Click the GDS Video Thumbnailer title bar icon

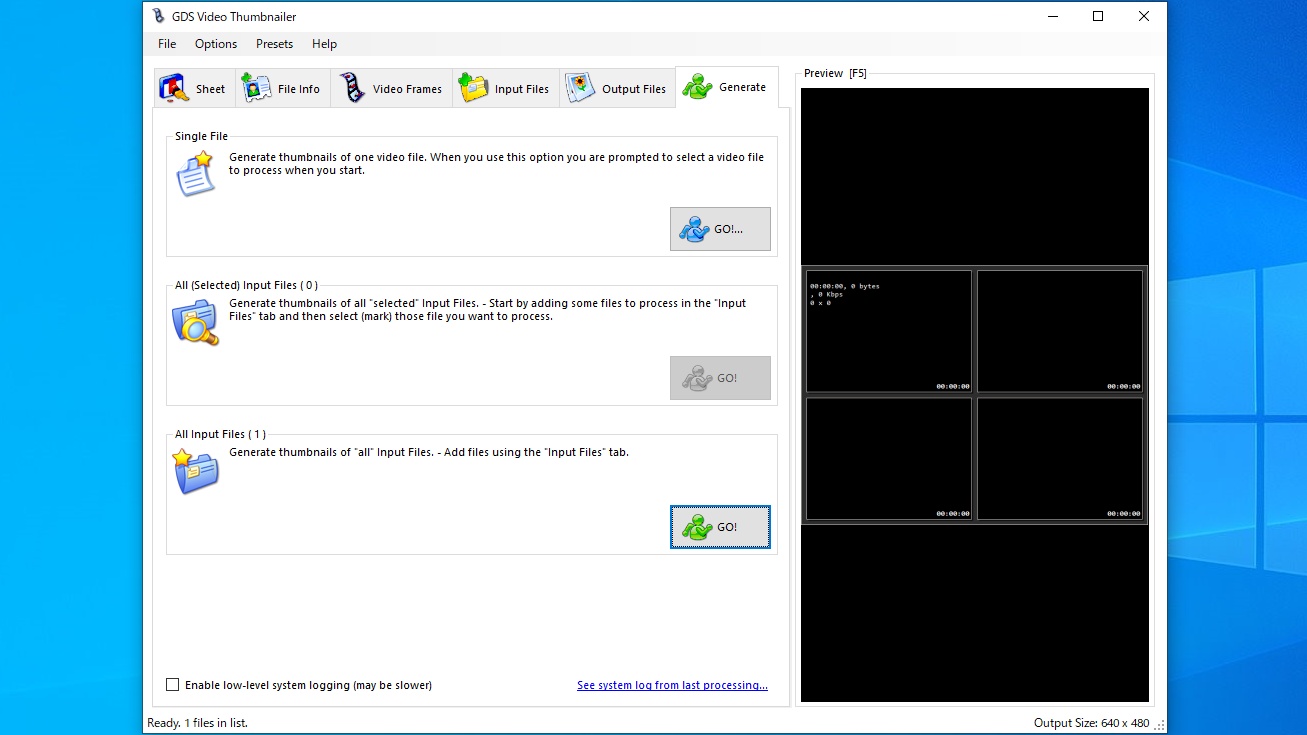point(159,16)
